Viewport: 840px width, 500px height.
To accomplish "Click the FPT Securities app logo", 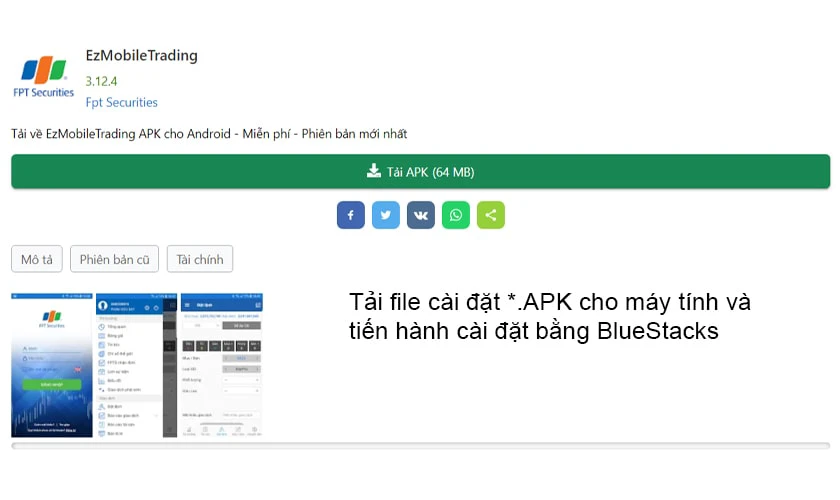I will (43, 77).
